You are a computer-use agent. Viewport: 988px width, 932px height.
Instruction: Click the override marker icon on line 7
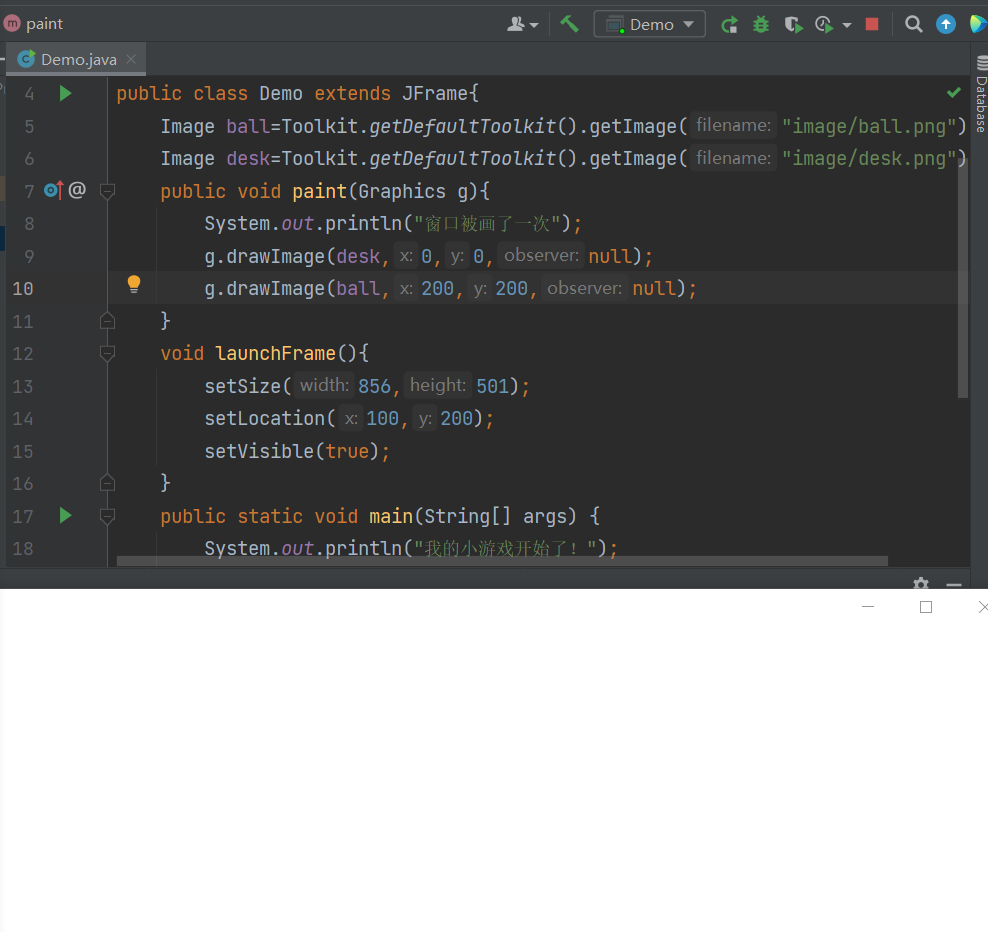pos(54,190)
